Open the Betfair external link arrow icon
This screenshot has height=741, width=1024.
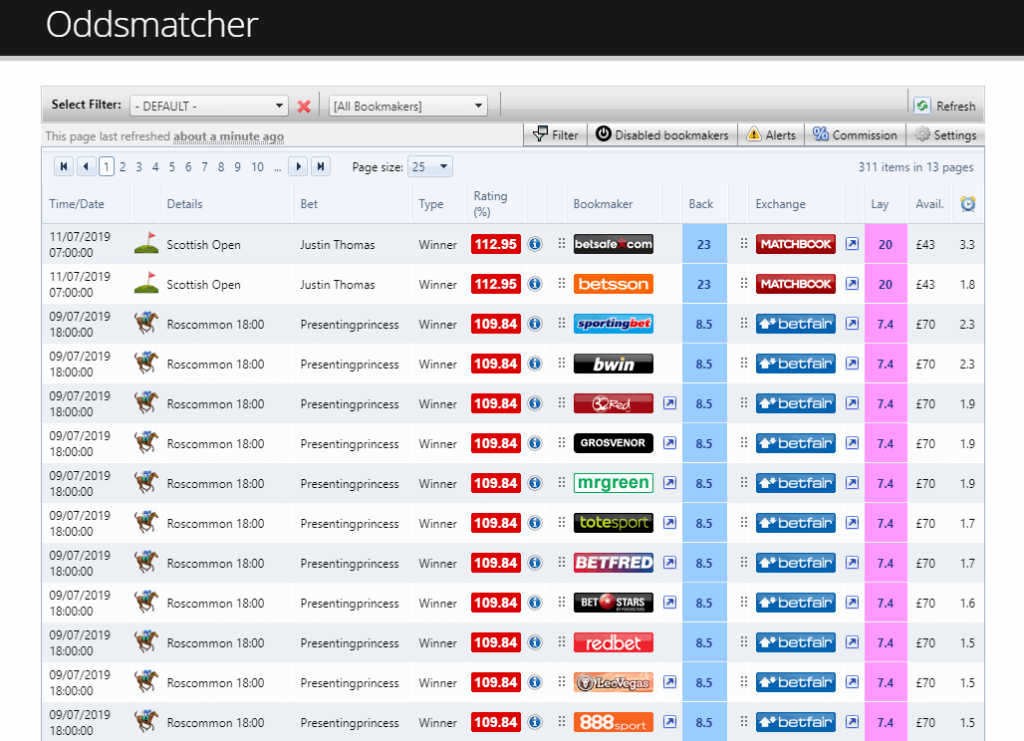pos(852,323)
